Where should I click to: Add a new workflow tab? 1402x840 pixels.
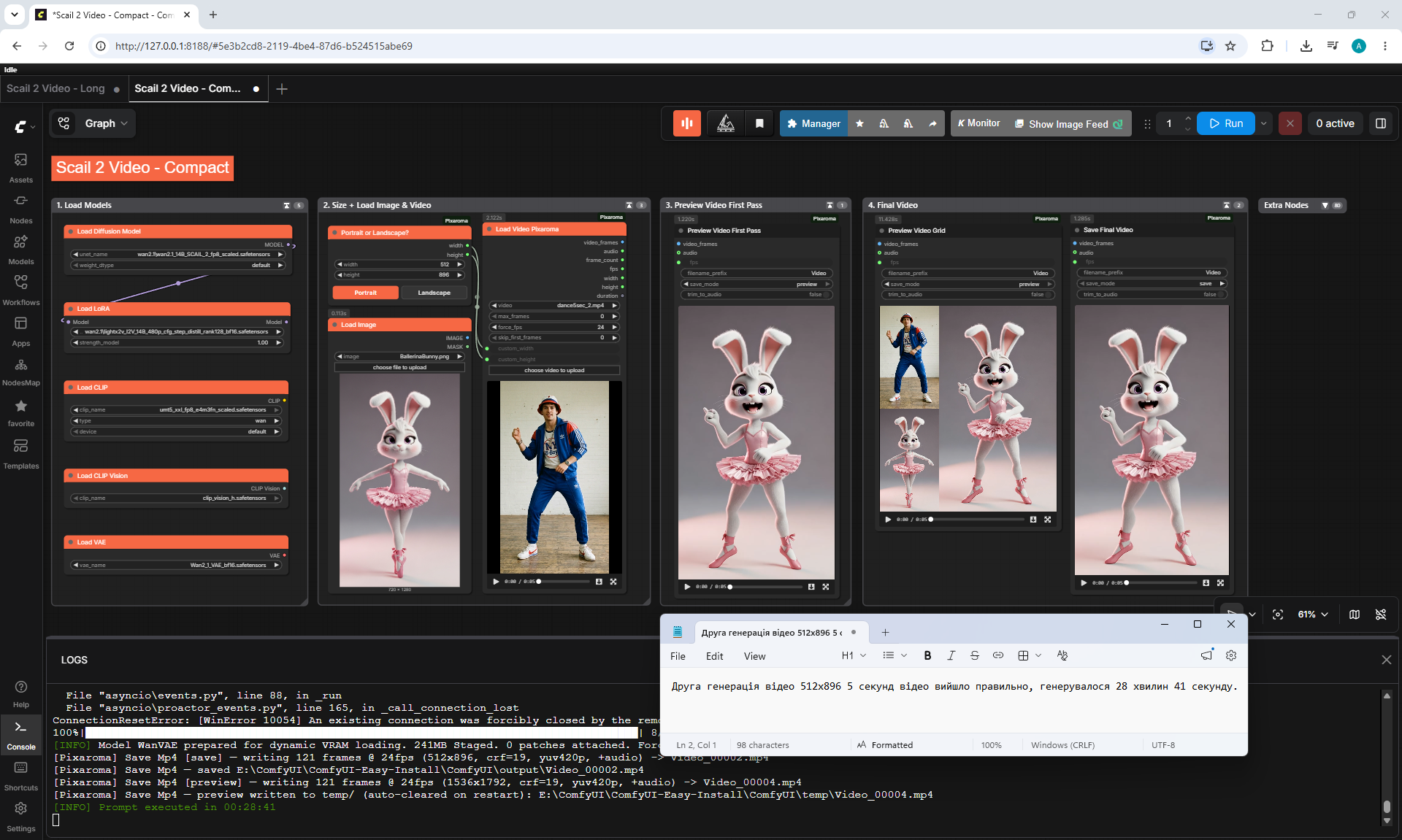(x=282, y=88)
